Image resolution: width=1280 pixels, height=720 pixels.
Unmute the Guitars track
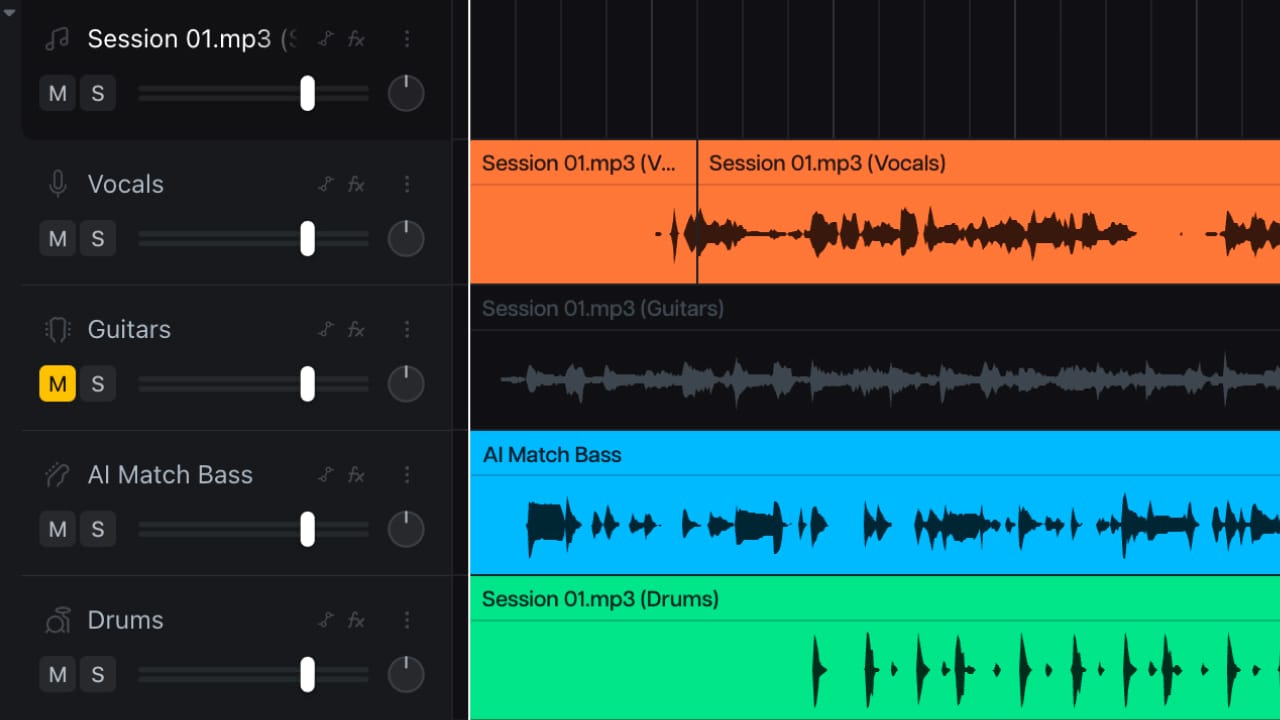tap(58, 383)
